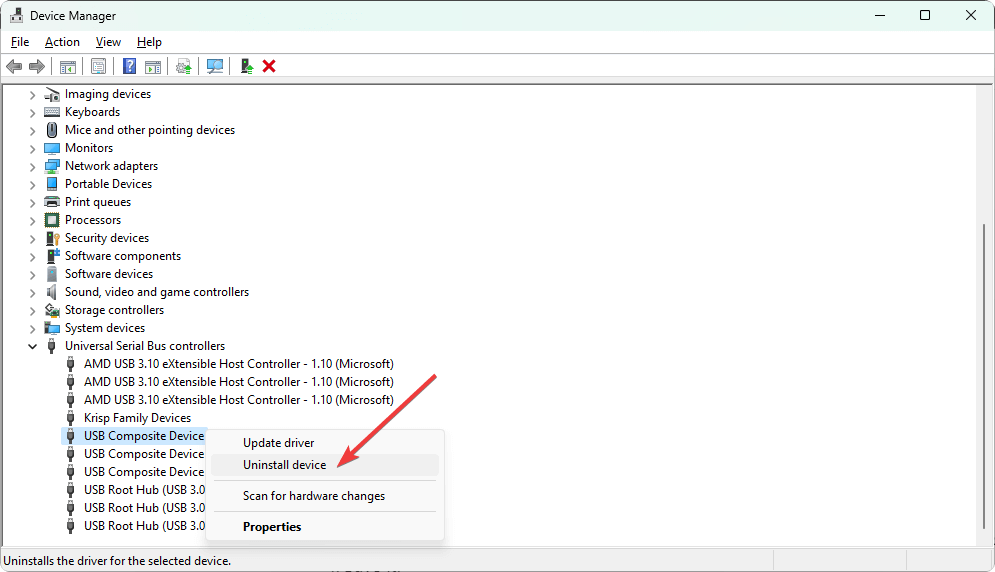Expand the System devices node
Screen dimensions: 995x572
[32, 329]
